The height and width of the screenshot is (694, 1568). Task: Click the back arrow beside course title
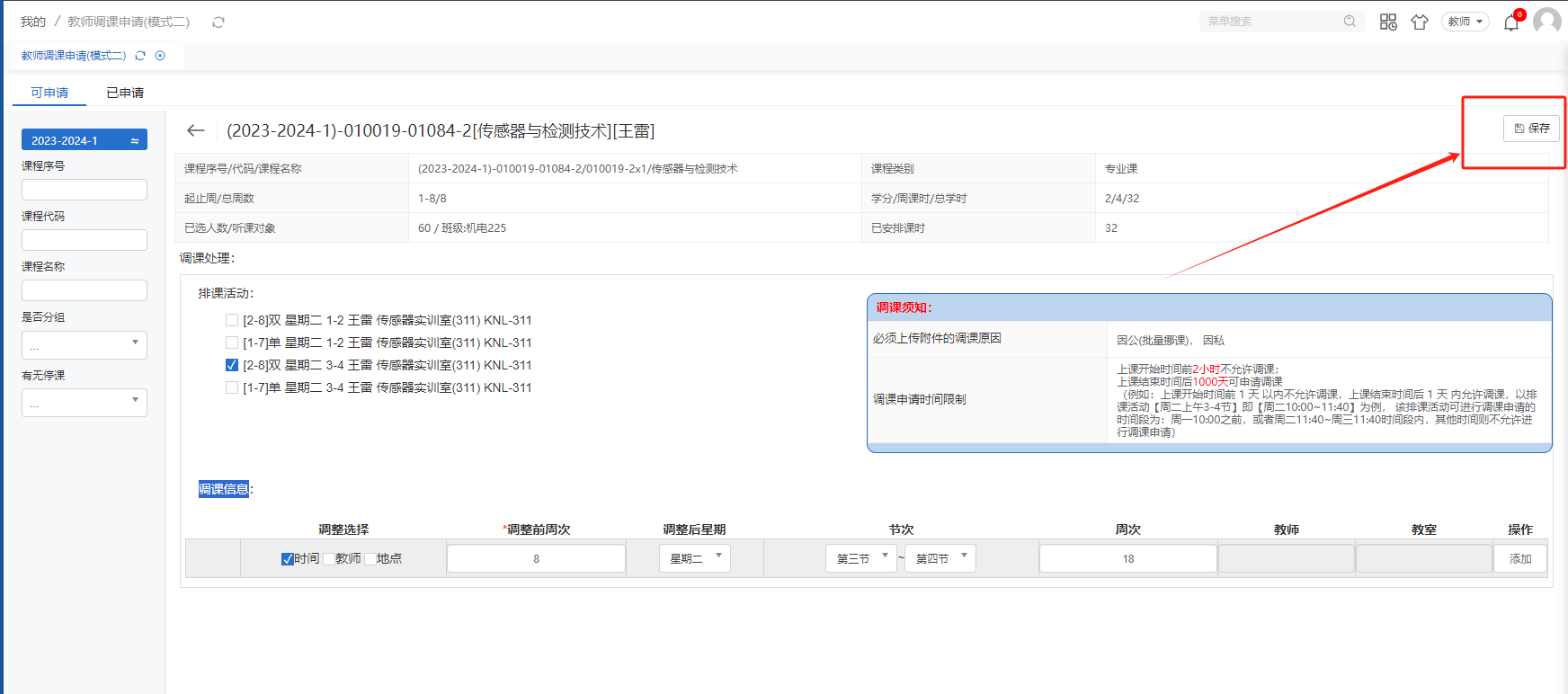point(195,131)
